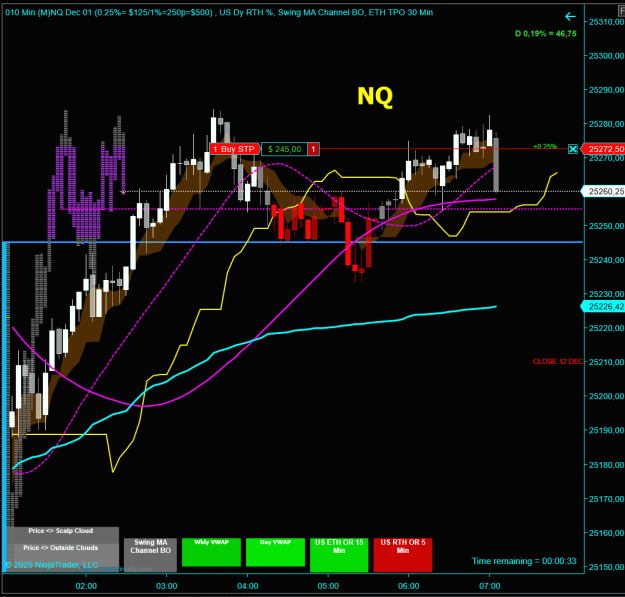Screen dimensions: 625x597
Task: Cancel the Buy STP order with X icon
Action: pyautogui.click(x=573, y=149)
